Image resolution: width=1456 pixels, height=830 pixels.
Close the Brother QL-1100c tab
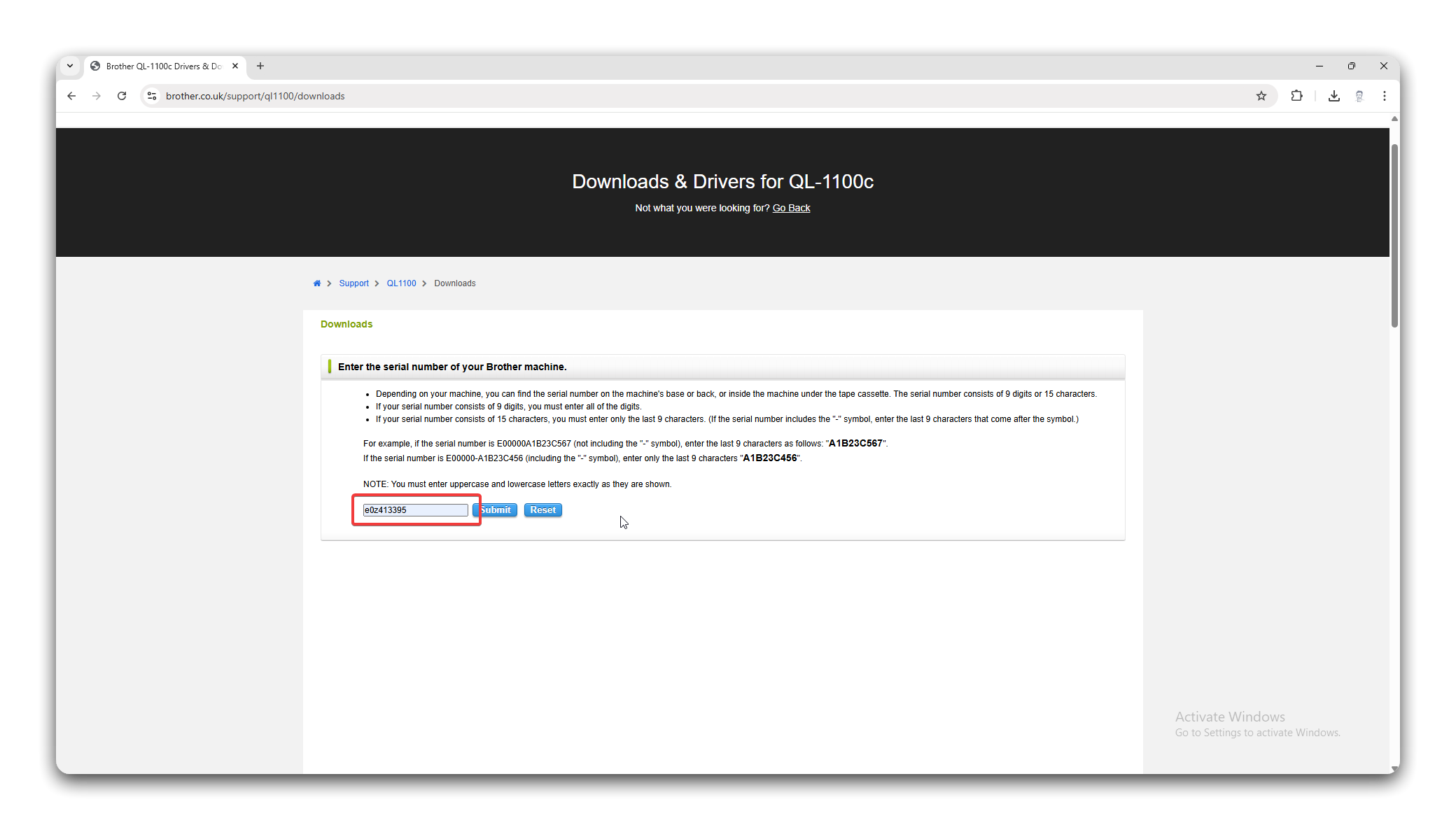pyautogui.click(x=235, y=66)
